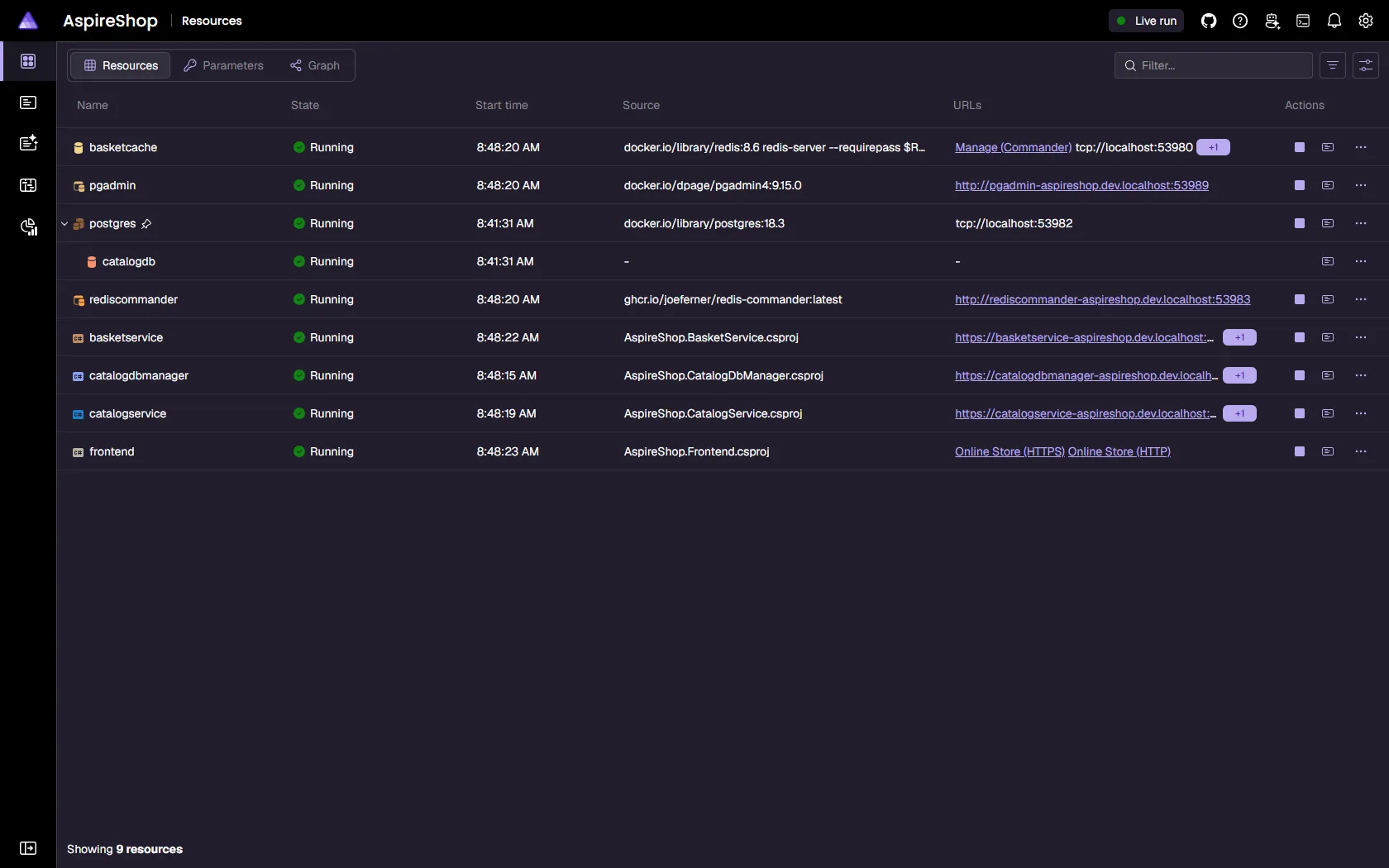Expand catalogservice extra URLs +1 badge
The width and height of the screenshot is (1389, 868).
coord(1239,413)
